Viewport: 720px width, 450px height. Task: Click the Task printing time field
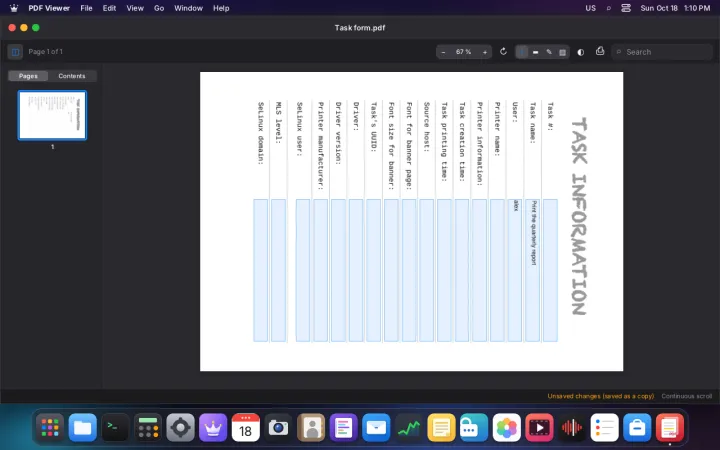[x=444, y=270]
